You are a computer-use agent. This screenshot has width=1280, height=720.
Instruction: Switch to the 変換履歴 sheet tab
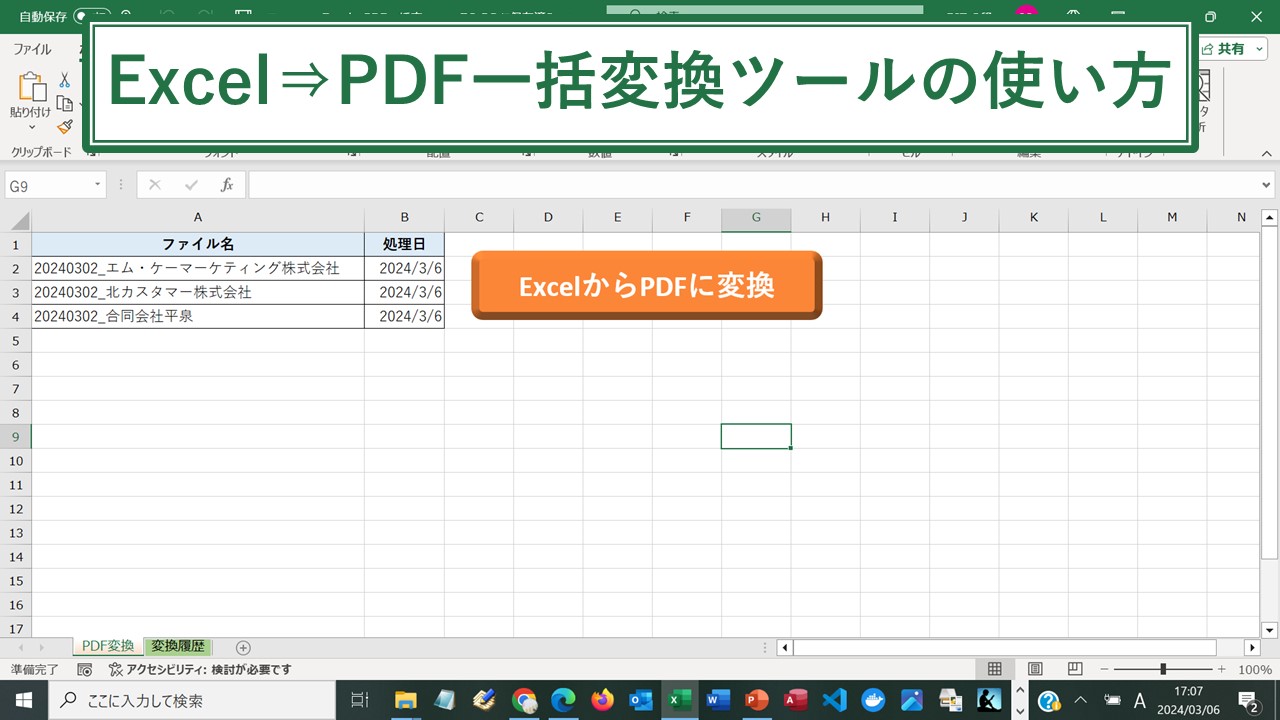coord(178,647)
